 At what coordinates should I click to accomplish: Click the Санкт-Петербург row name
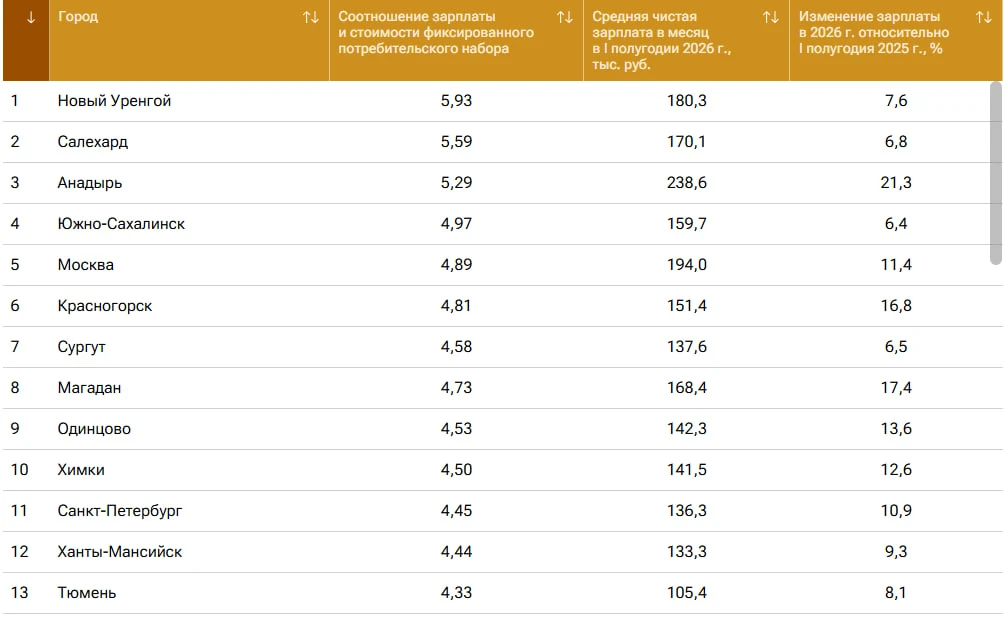120,511
